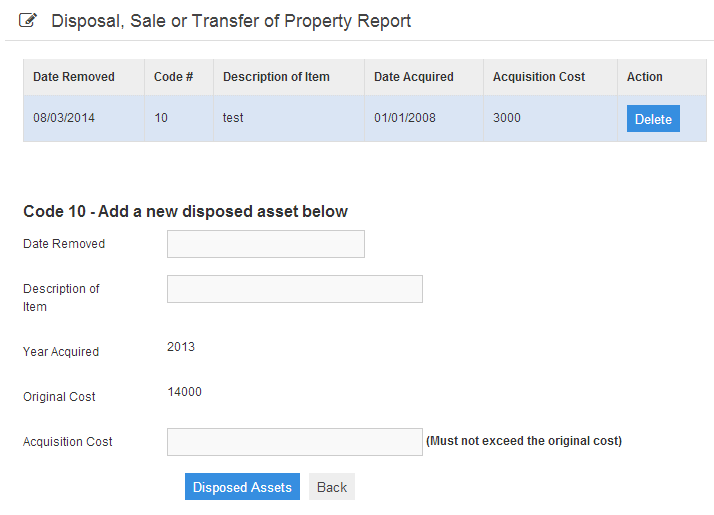Click the Code # column header
This screenshot has width=714, height=515.
[173, 77]
